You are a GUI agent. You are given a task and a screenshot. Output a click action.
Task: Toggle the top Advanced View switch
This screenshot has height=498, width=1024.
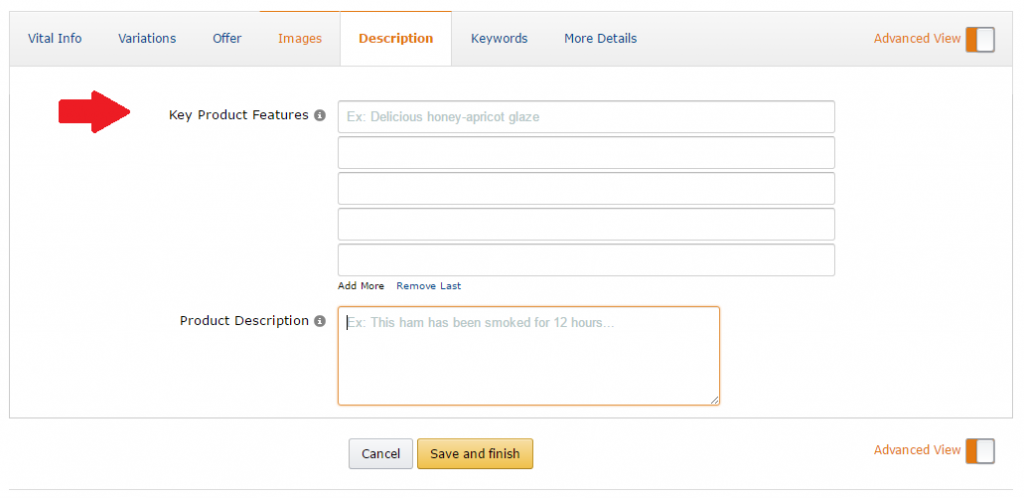point(980,39)
